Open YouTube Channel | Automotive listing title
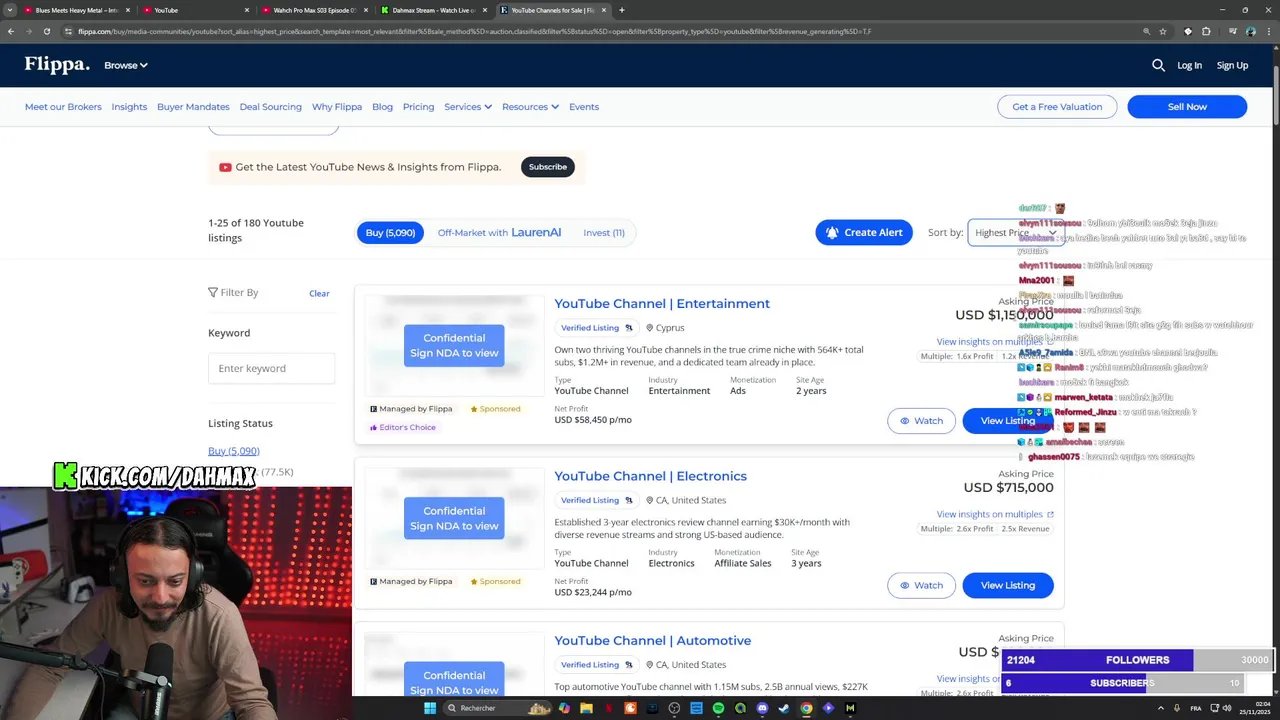Screen dimensions: 1280x720 (652, 641)
